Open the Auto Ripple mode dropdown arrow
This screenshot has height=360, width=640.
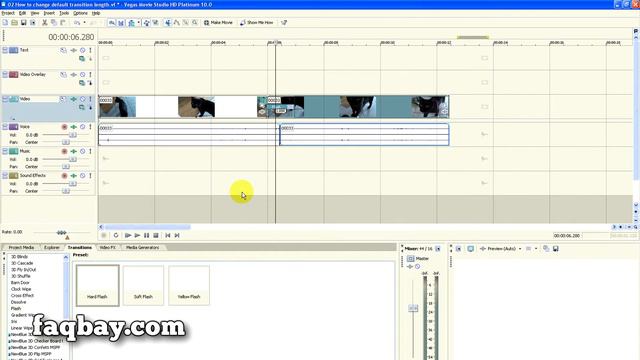(139, 23)
